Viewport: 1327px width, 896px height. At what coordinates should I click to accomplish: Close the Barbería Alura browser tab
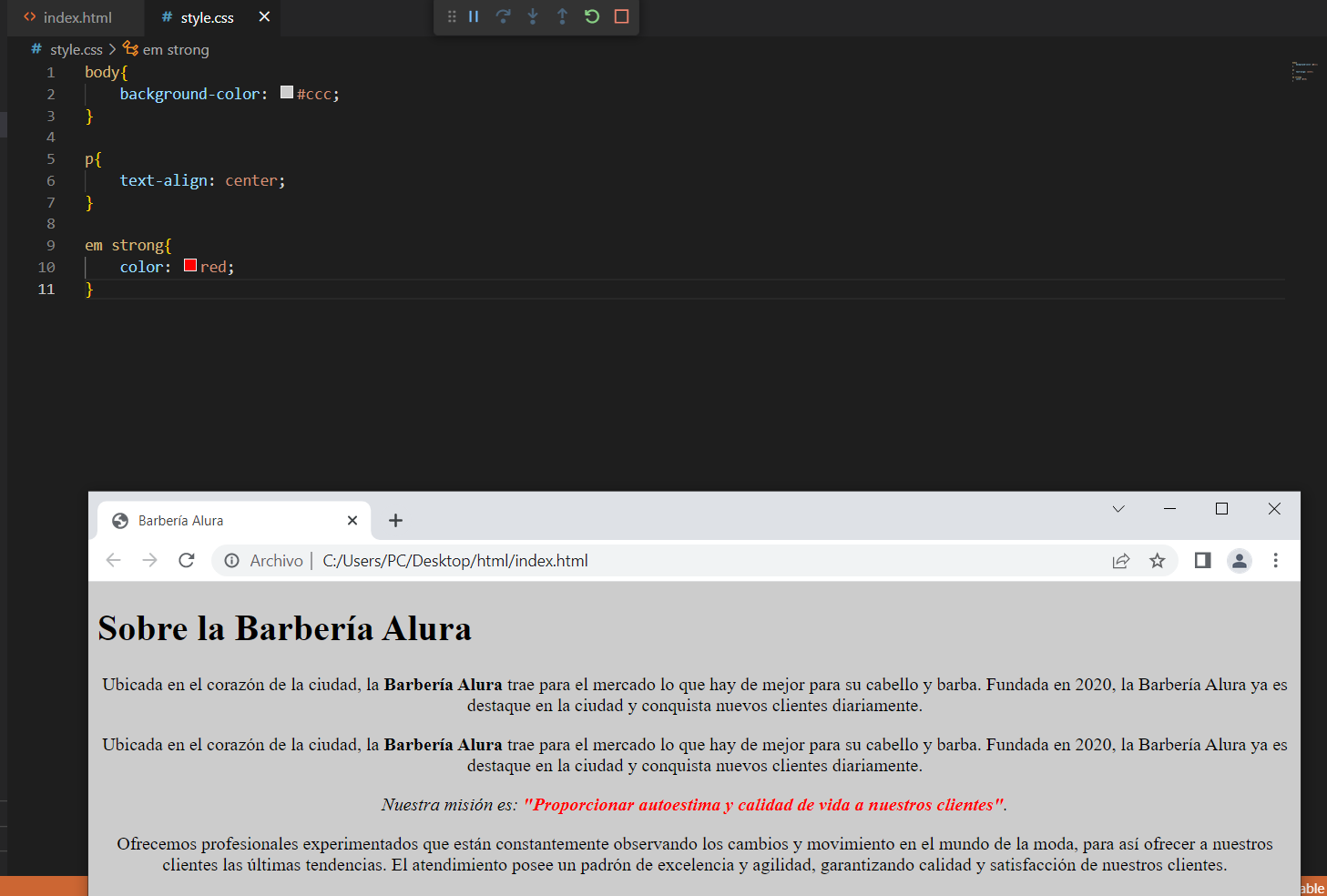(352, 520)
